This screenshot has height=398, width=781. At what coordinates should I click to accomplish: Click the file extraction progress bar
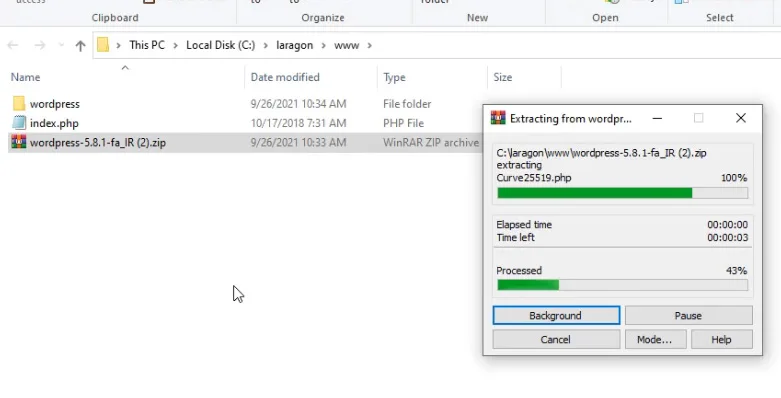point(623,193)
